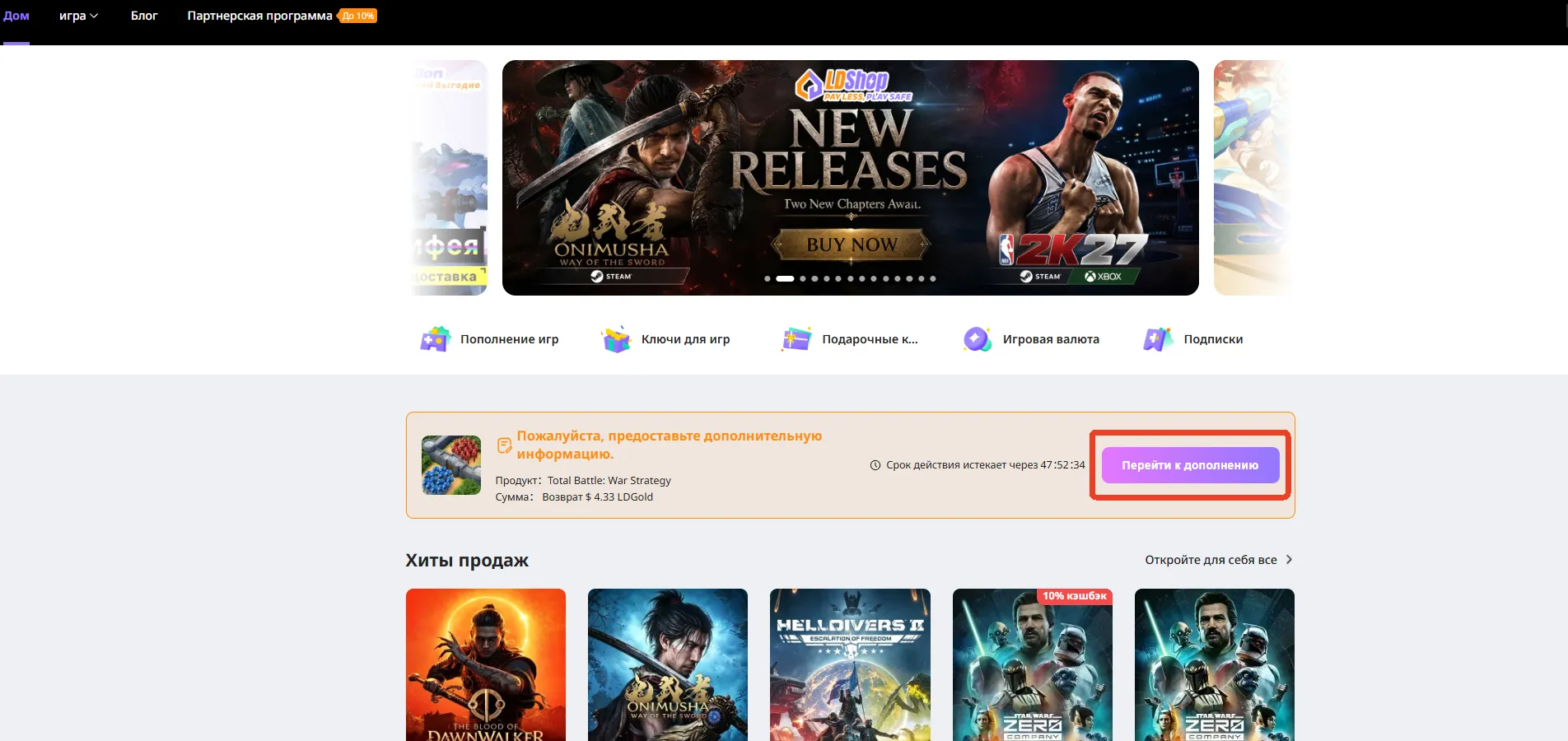Image resolution: width=1568 pixels, height=741 pixels.
Task: Click Перейти к дополнению button
Action: 1190,465
